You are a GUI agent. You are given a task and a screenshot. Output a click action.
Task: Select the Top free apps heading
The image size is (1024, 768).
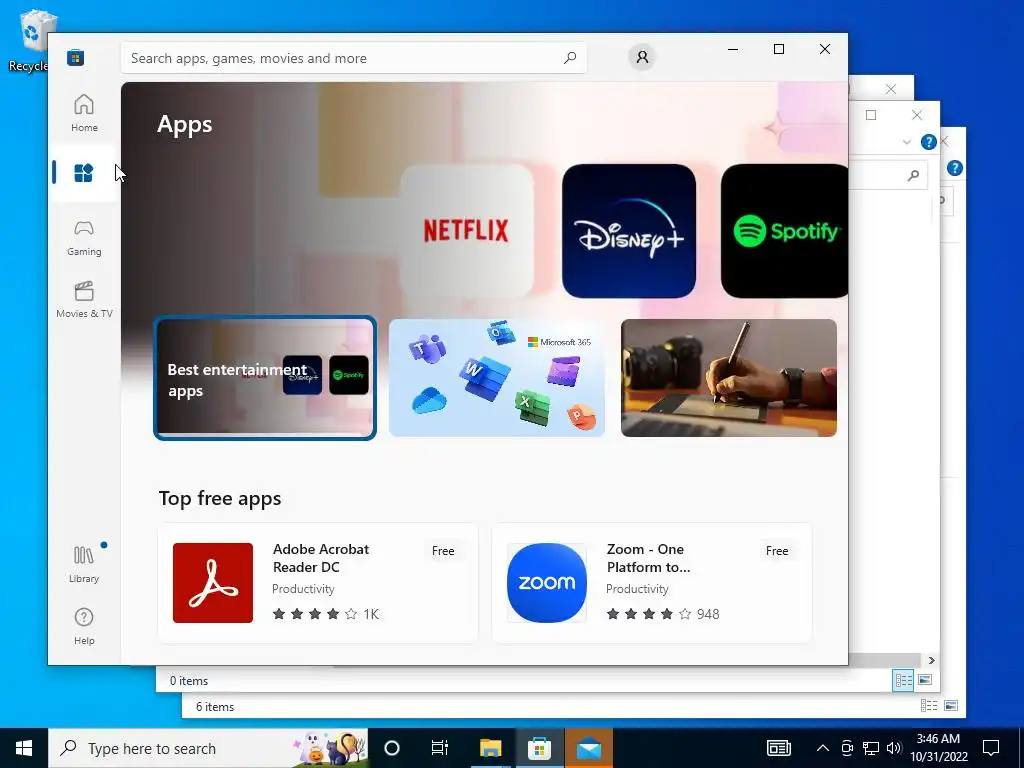click(x=220, y=498)
